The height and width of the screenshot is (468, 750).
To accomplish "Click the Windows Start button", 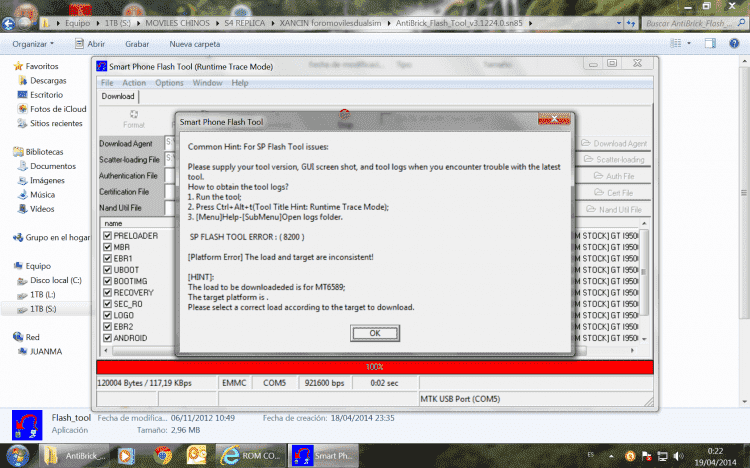I will pyautogui.click(x=17, y=456).
